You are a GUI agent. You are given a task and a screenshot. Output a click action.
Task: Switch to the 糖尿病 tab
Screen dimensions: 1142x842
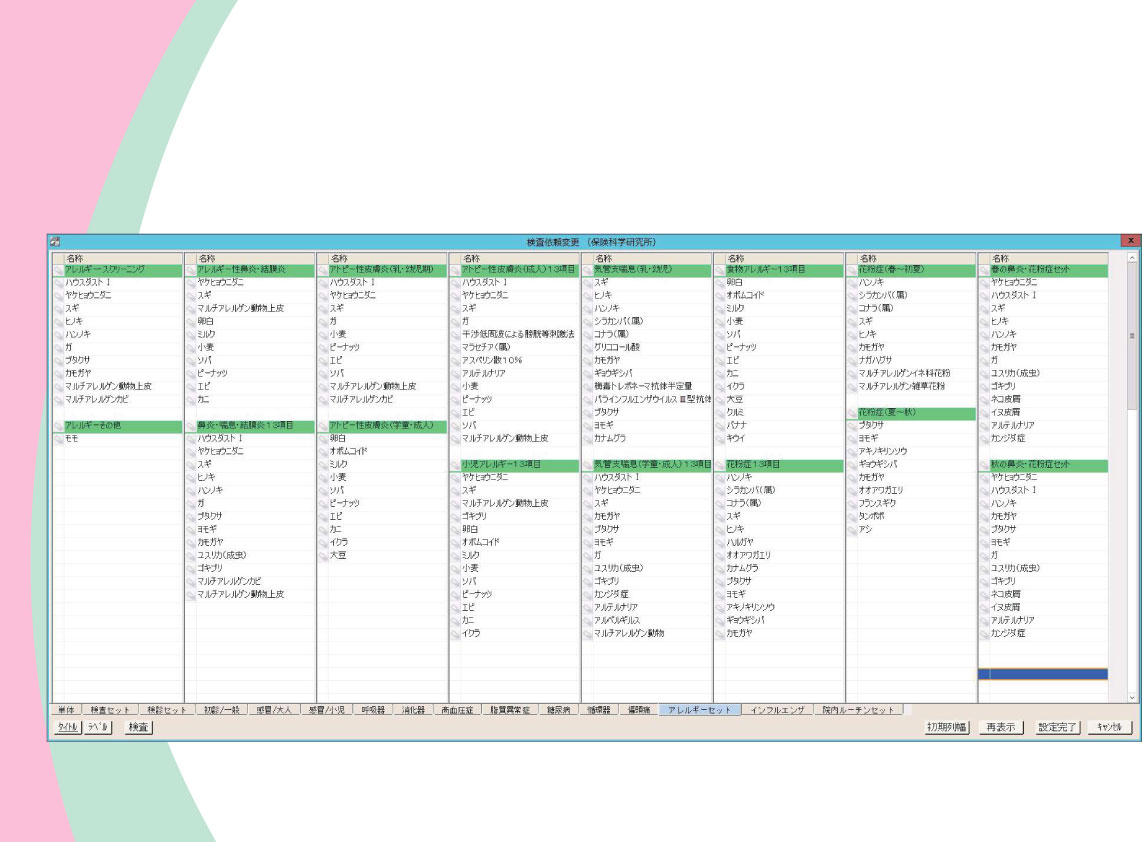point(551,710)
